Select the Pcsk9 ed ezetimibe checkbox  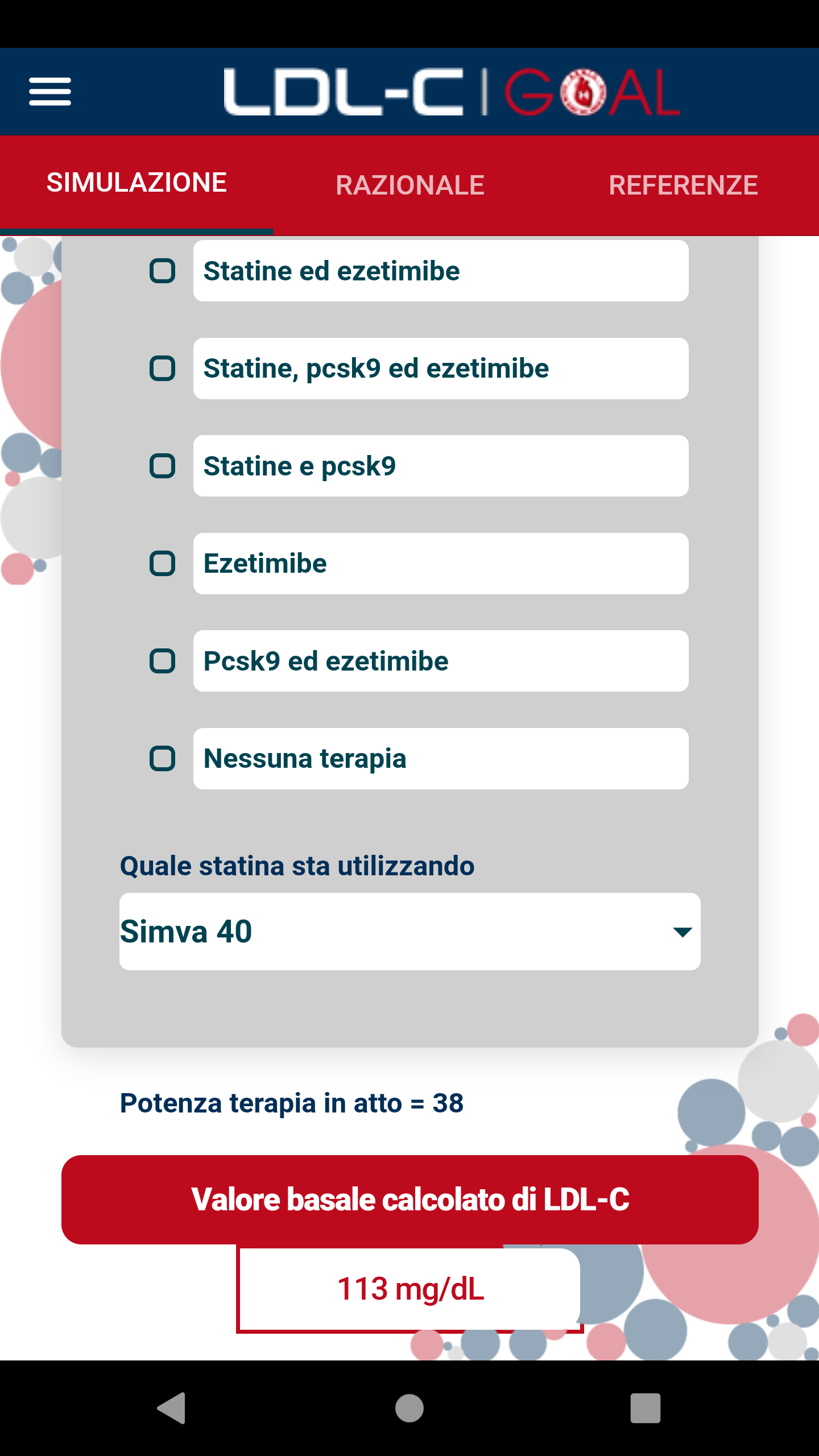(x=162, y=661)
